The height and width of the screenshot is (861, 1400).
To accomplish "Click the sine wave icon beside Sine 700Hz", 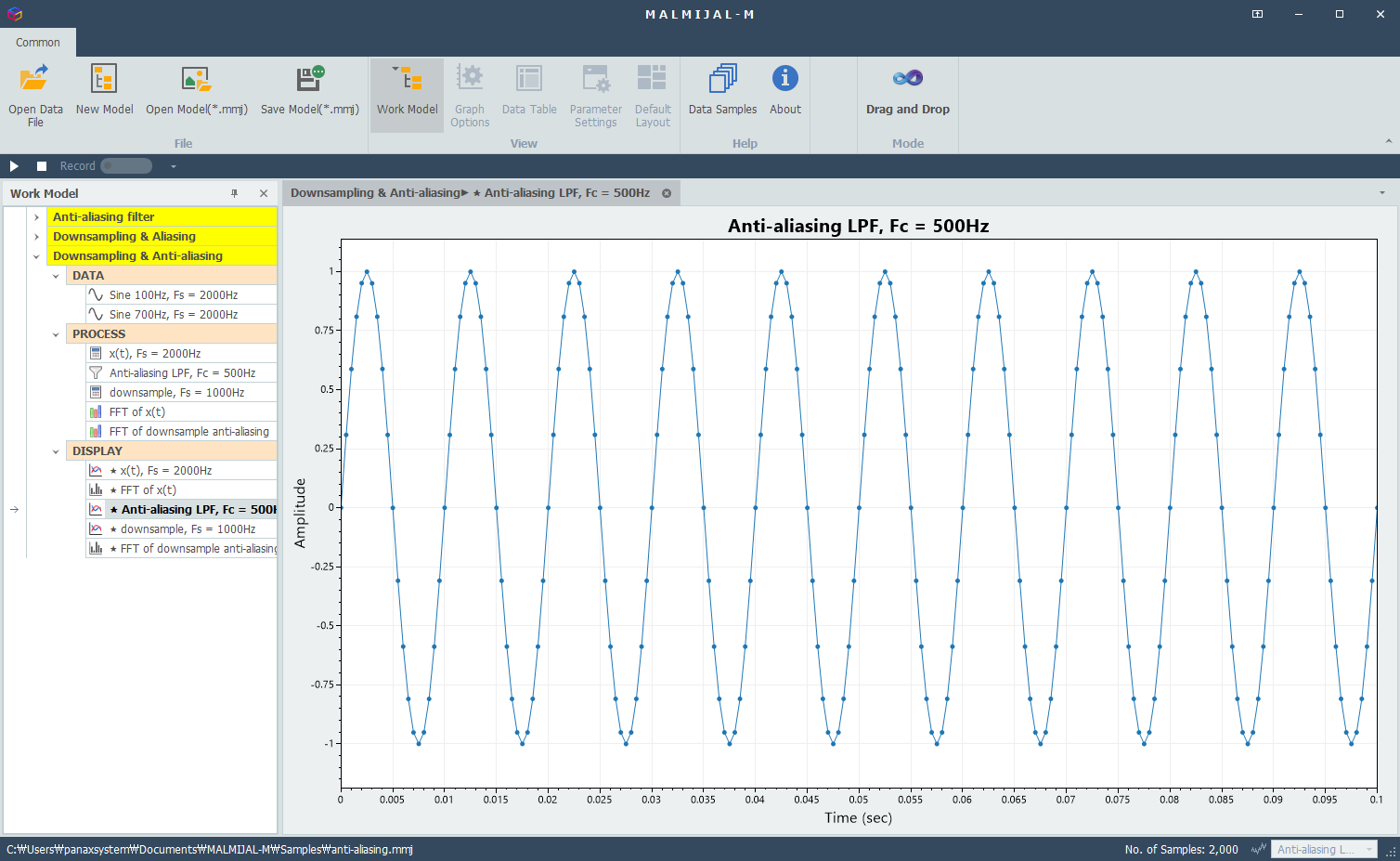I will [x=96, y=315].
